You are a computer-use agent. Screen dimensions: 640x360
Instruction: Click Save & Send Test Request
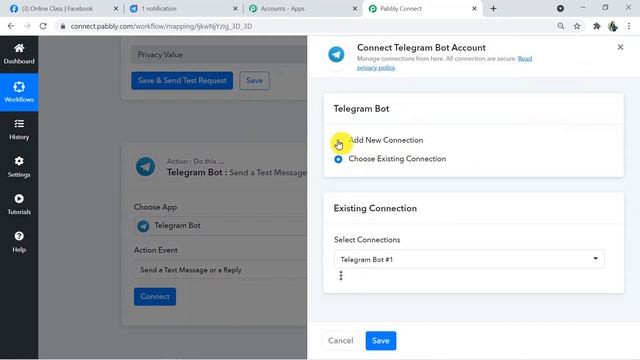click(x=182, y=80)
